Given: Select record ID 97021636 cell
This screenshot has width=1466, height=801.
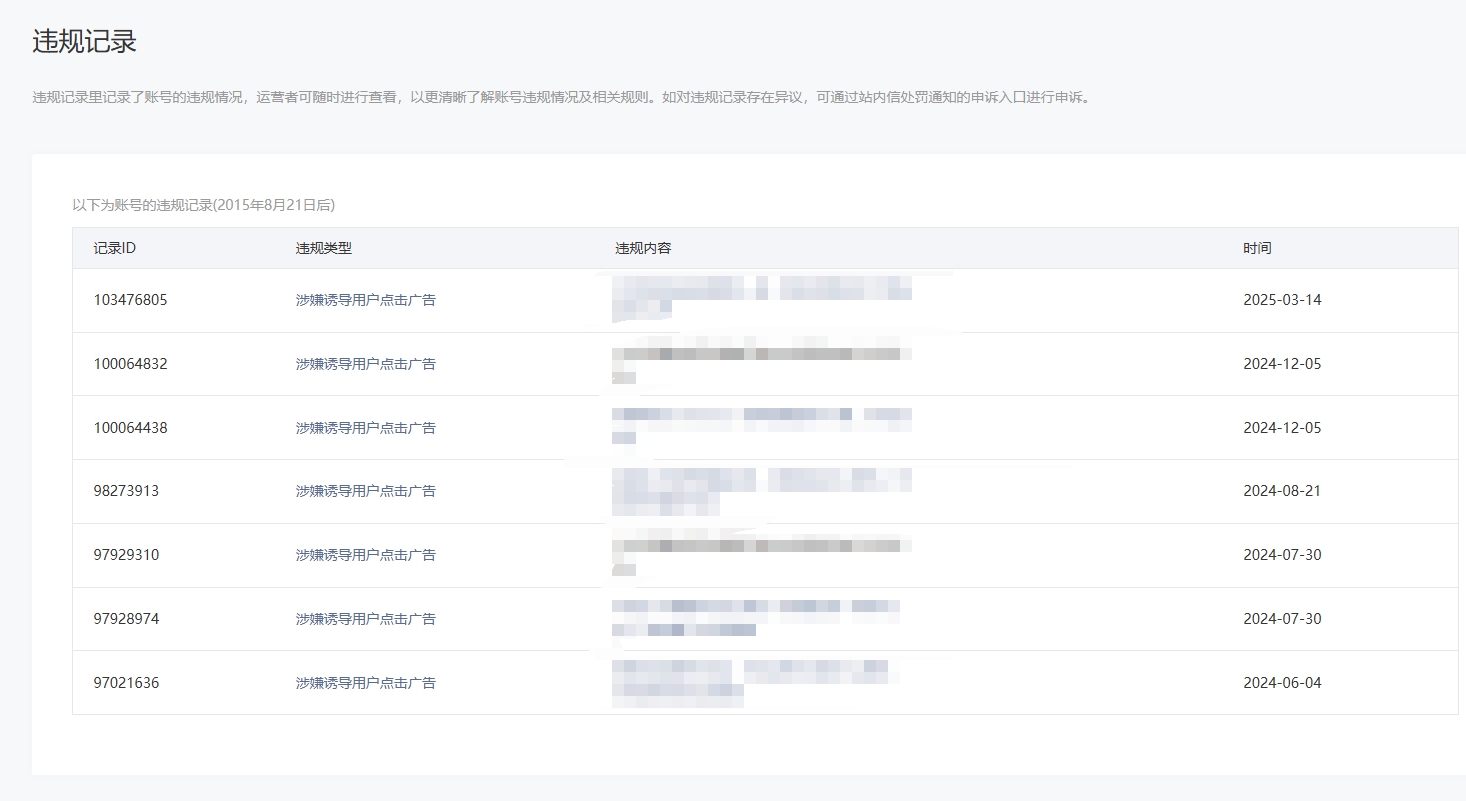Looking at the screenshot, I should click(126, 683).
